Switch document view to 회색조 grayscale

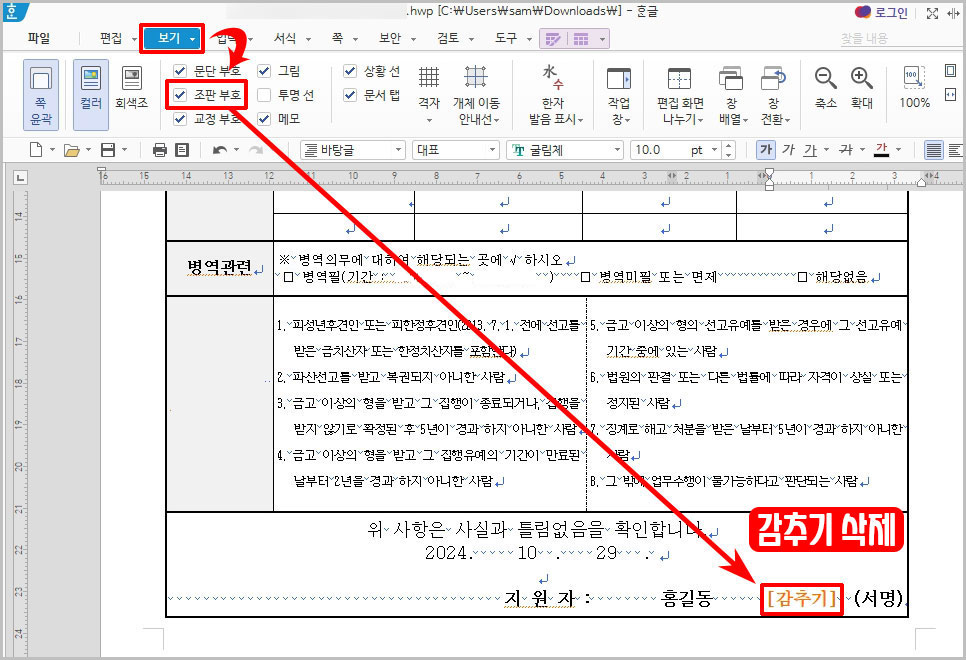[x=131, y=93]
